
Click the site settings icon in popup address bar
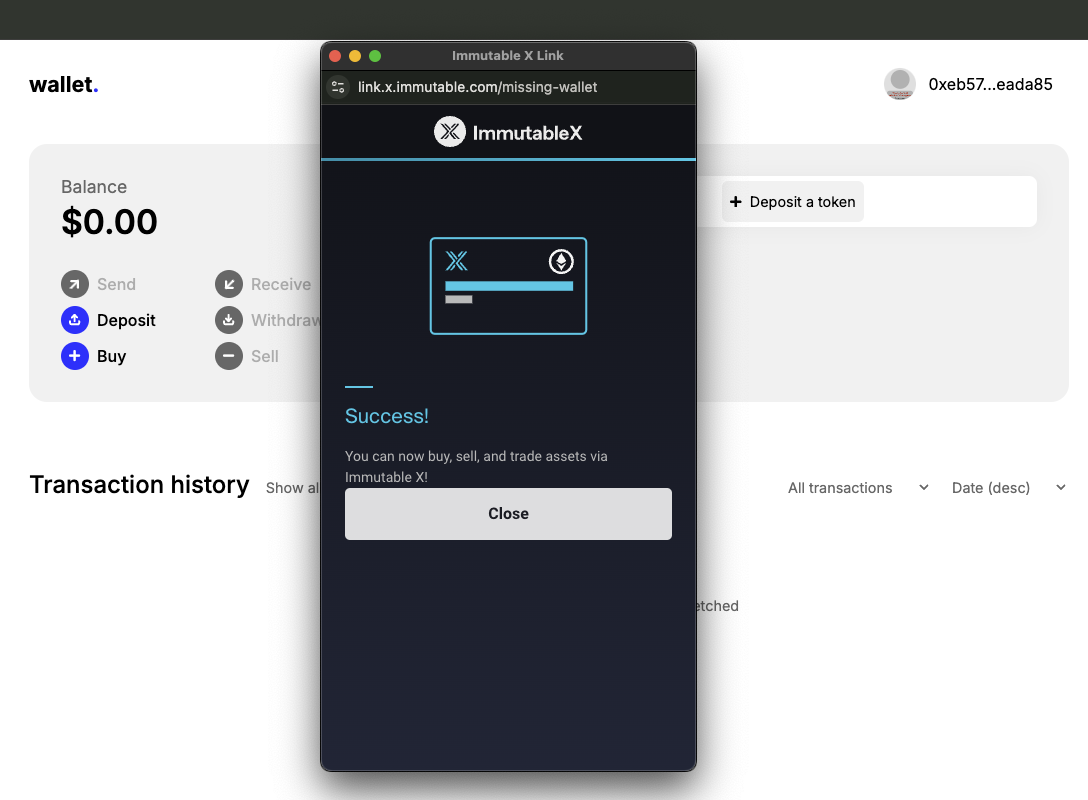(338, 87)
